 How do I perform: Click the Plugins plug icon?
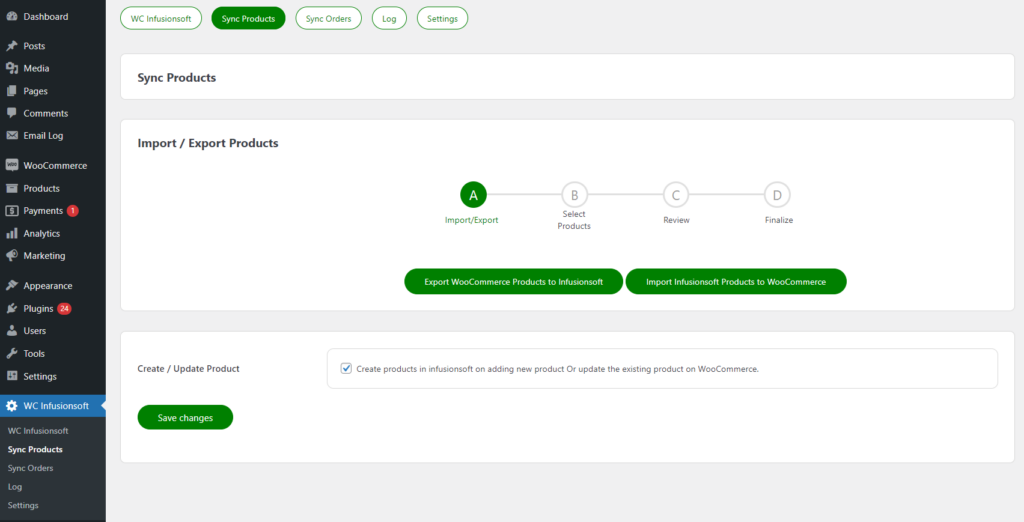coord(12,308)
